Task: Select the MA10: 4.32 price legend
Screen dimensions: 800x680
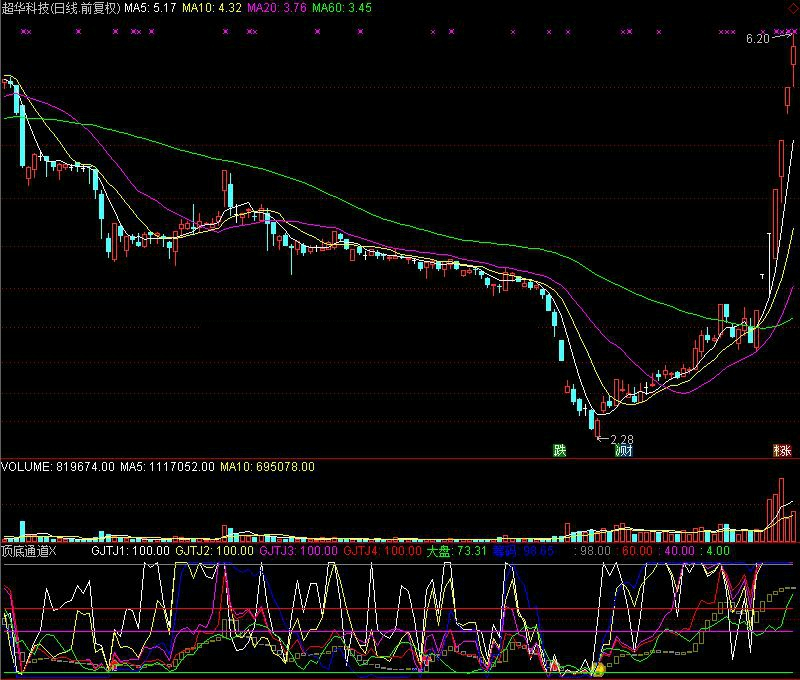Action: (212, 8)
